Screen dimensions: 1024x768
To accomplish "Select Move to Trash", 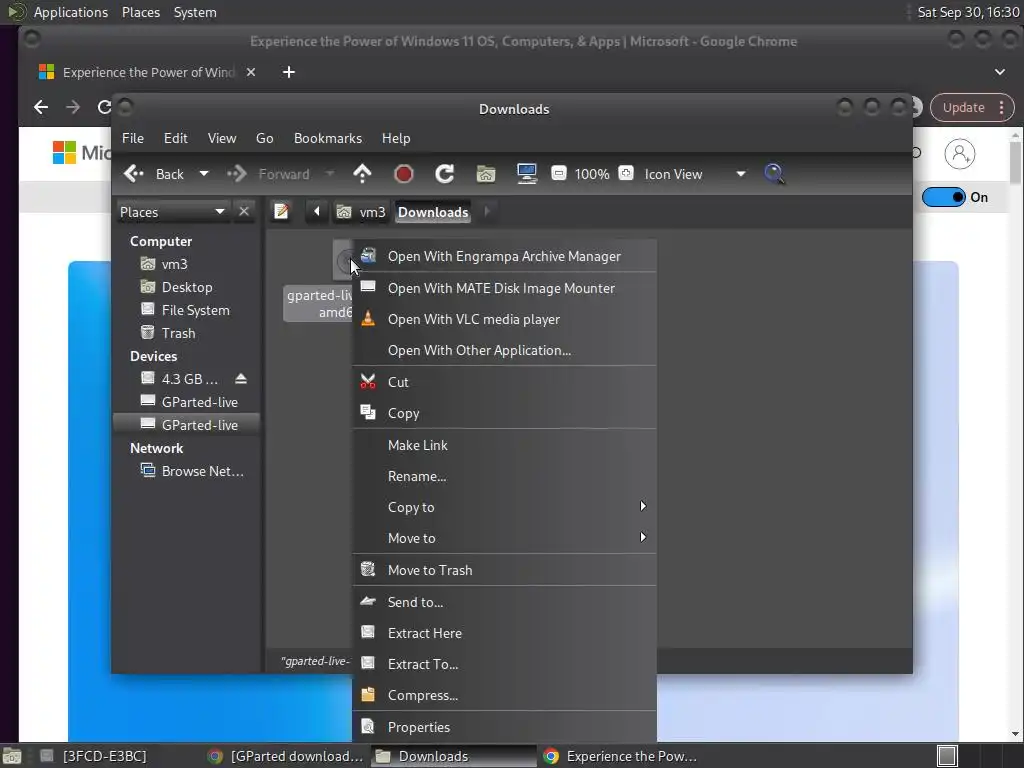I will click(504, 570).
